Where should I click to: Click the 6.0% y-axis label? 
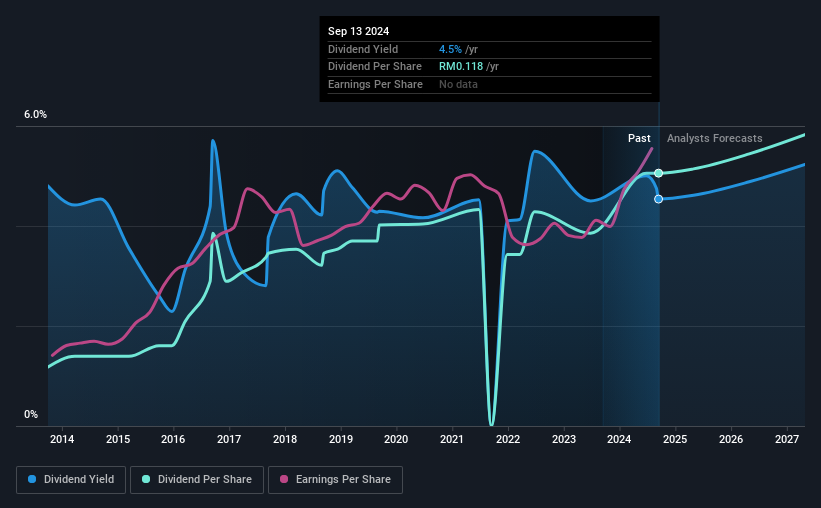pyautogui.click(x=35, y=115)
